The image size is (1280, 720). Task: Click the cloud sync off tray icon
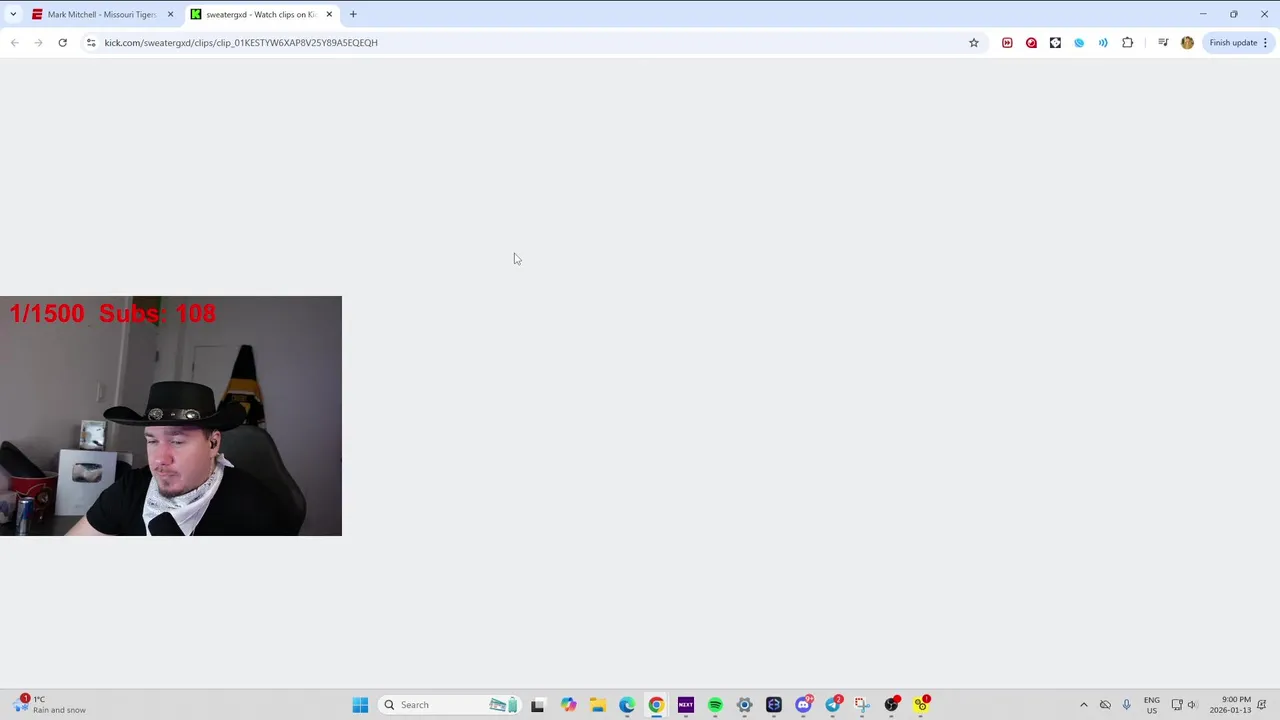[1105, 705]
